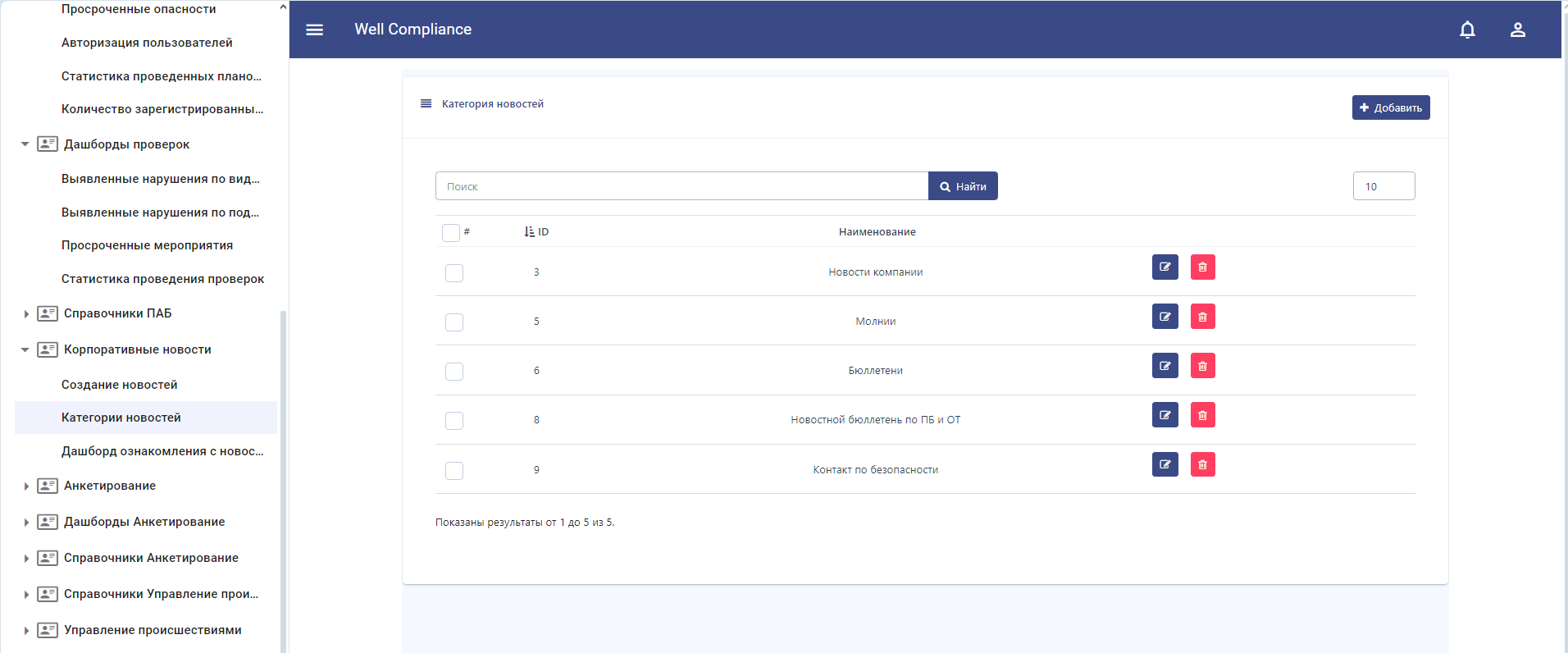
Task: Edit the Бюллетени category
Action: point(1165,366)
